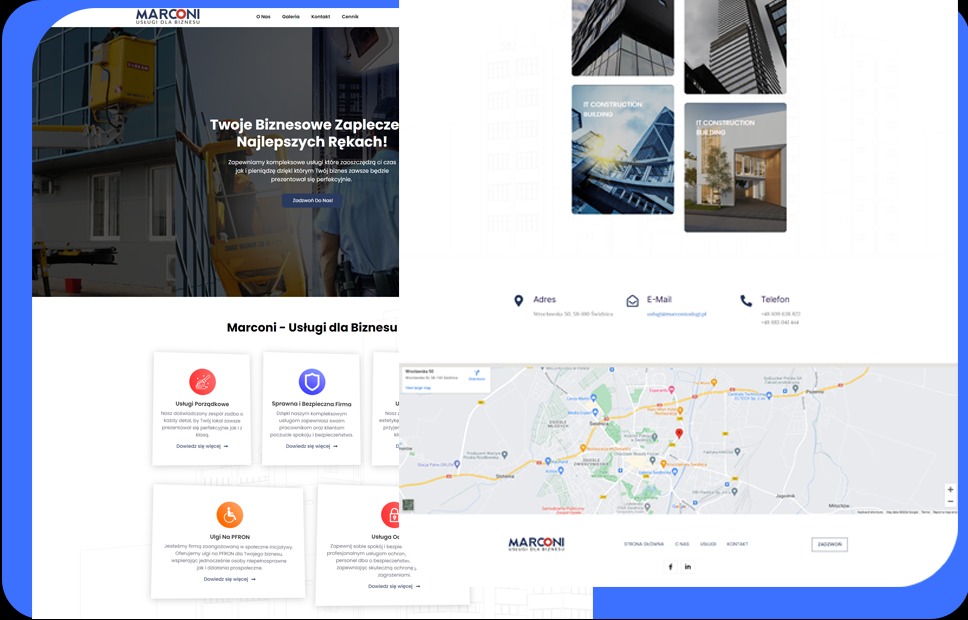
Task: Open O Nas in the top navigation
Action: click(262, 16)
